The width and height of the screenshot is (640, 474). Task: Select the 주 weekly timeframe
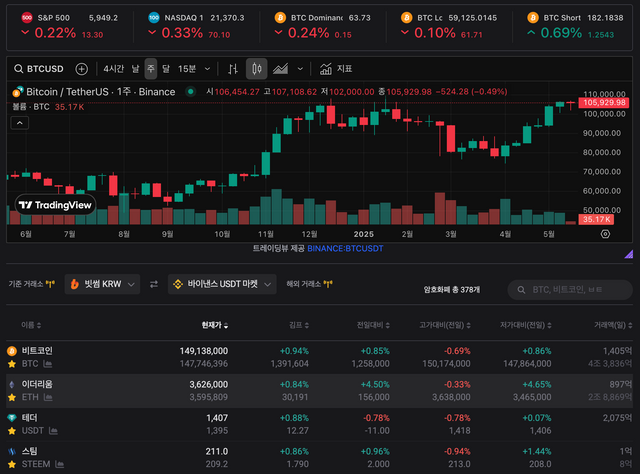151,69
